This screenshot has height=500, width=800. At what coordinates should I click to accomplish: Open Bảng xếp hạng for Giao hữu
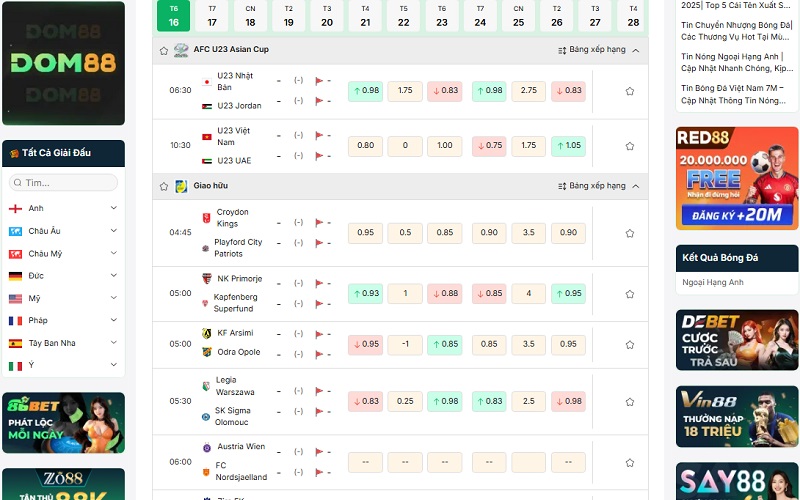pos(590,186)
